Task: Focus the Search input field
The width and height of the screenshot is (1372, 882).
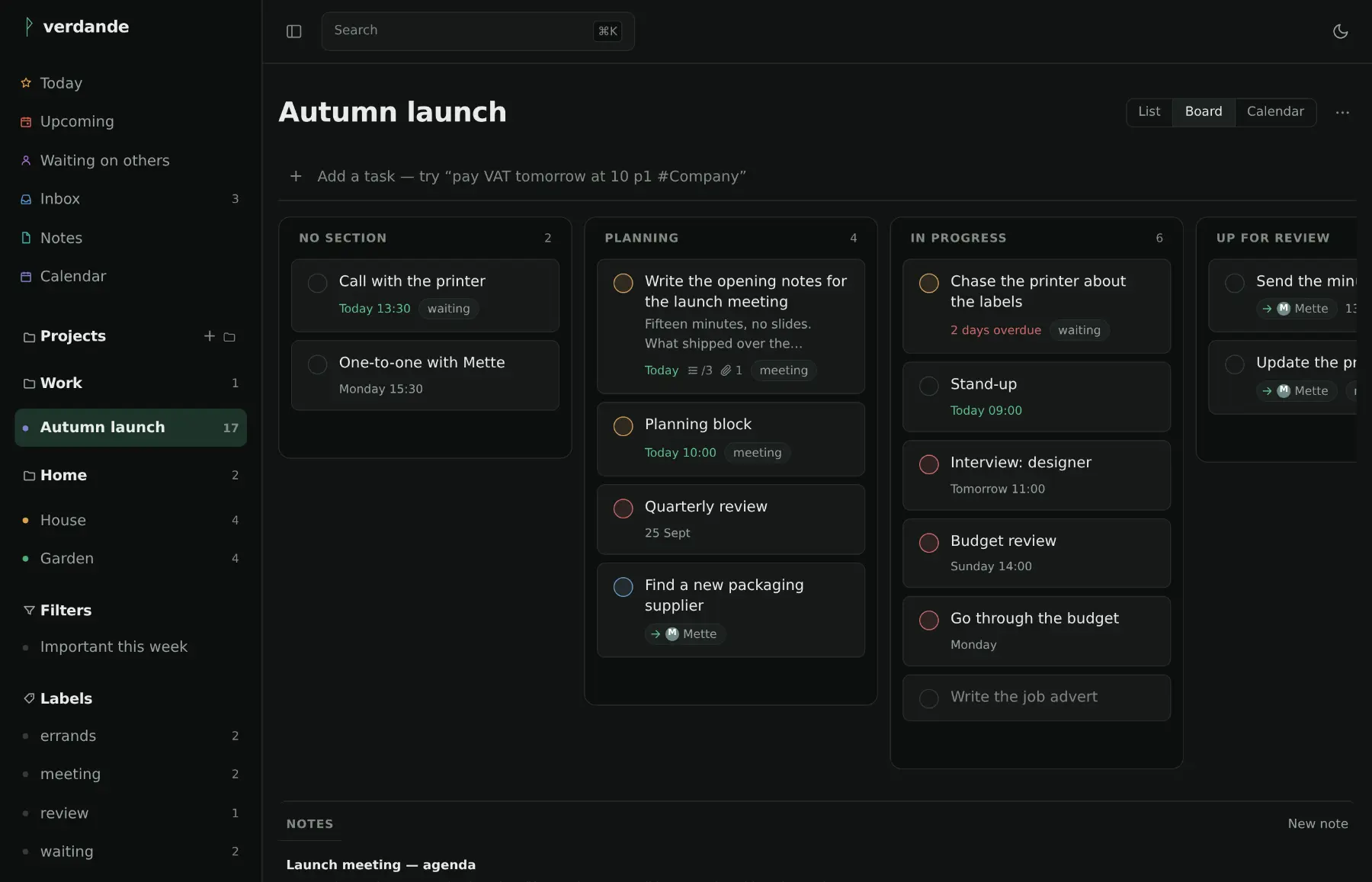Action: coord(478,31)
